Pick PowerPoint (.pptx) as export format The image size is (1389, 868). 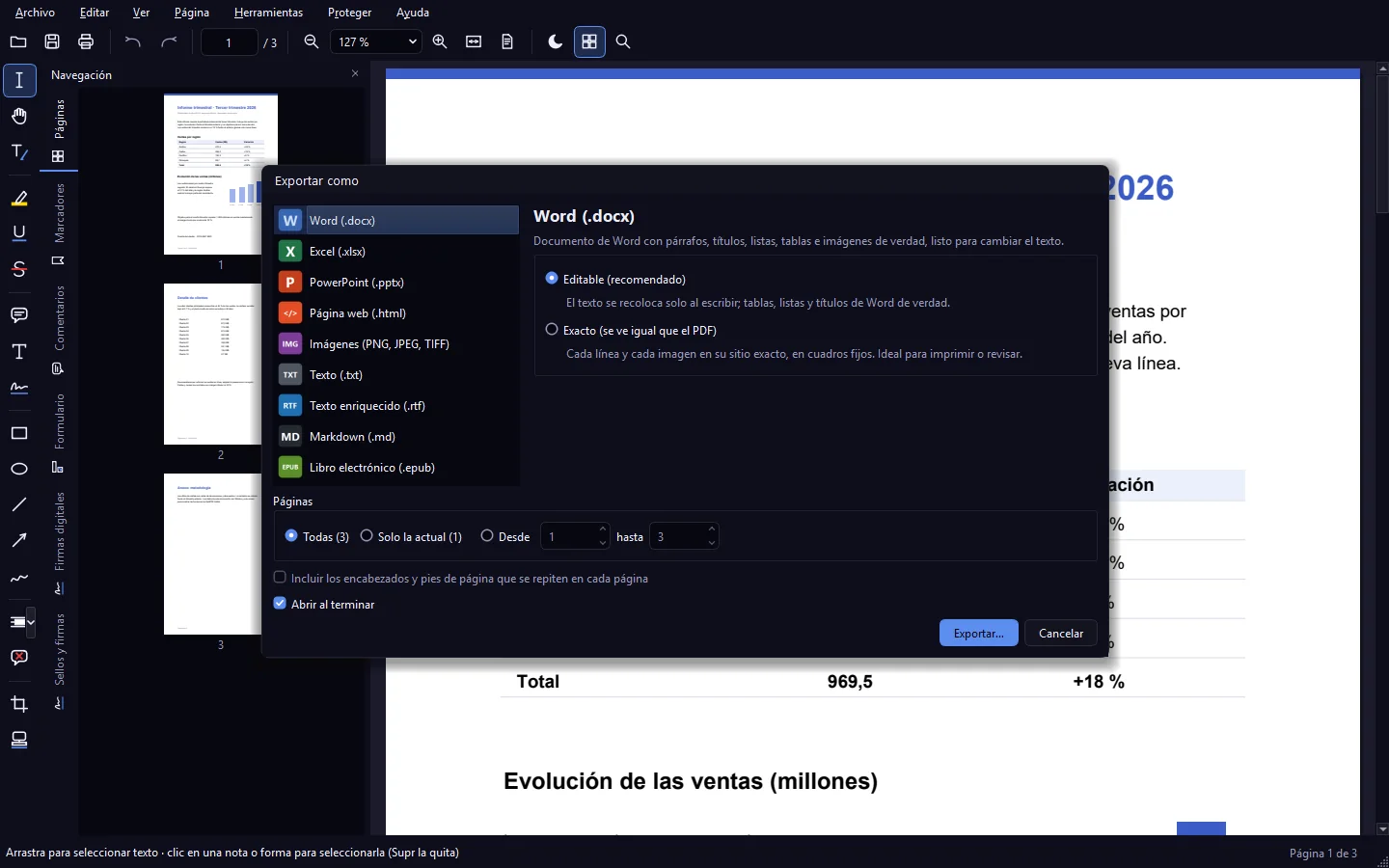[x=396, y=282]
